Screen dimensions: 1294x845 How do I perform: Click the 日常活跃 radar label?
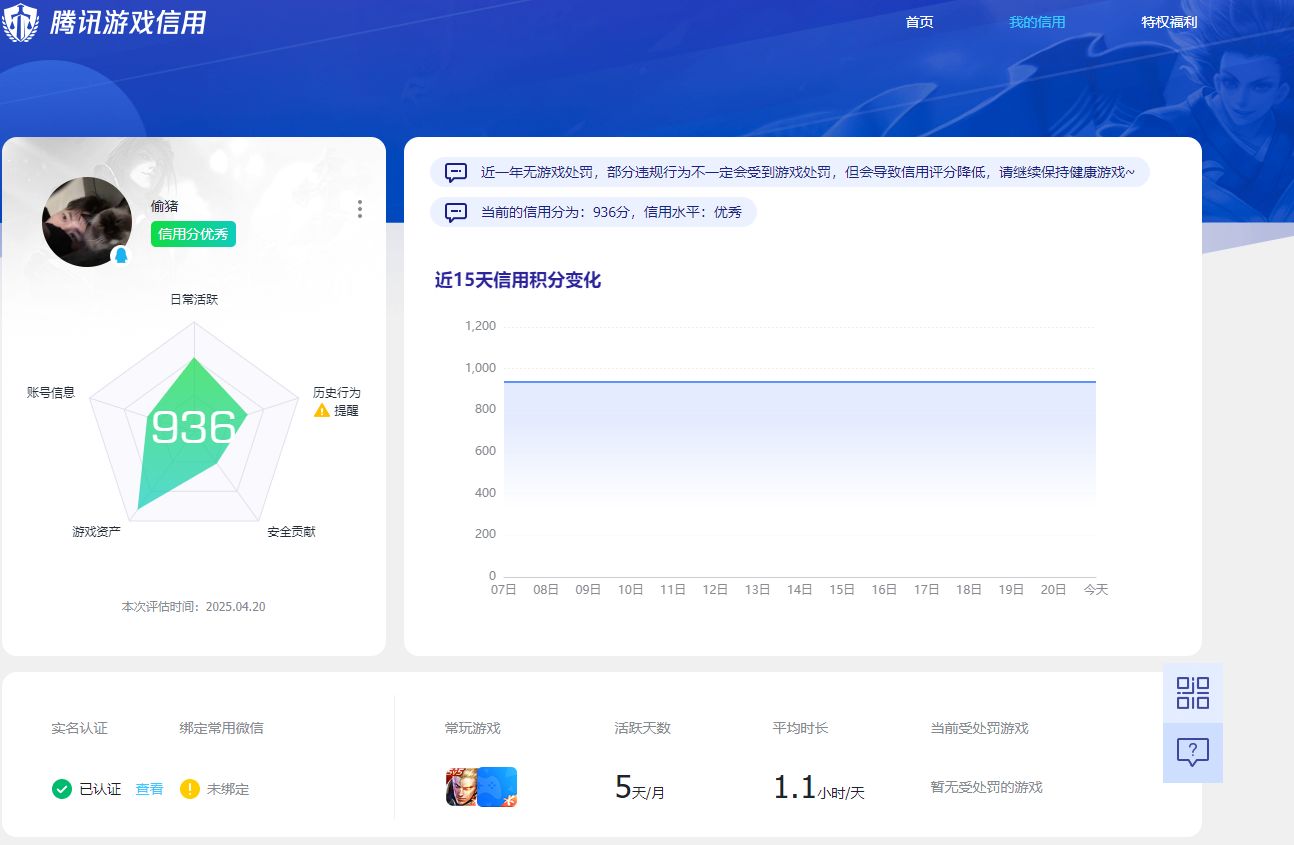point(194,299)
